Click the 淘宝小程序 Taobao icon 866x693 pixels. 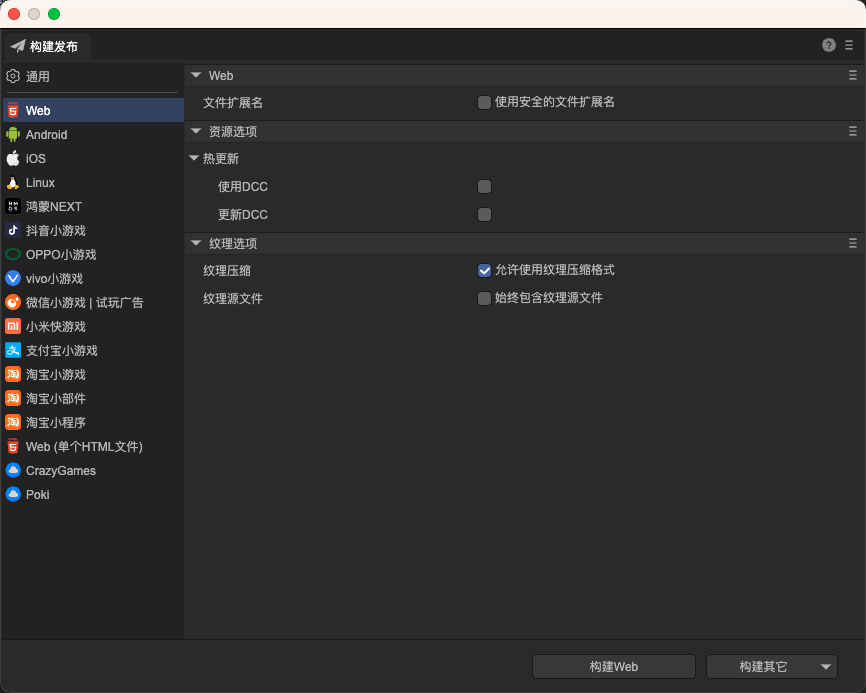(13, 422)
